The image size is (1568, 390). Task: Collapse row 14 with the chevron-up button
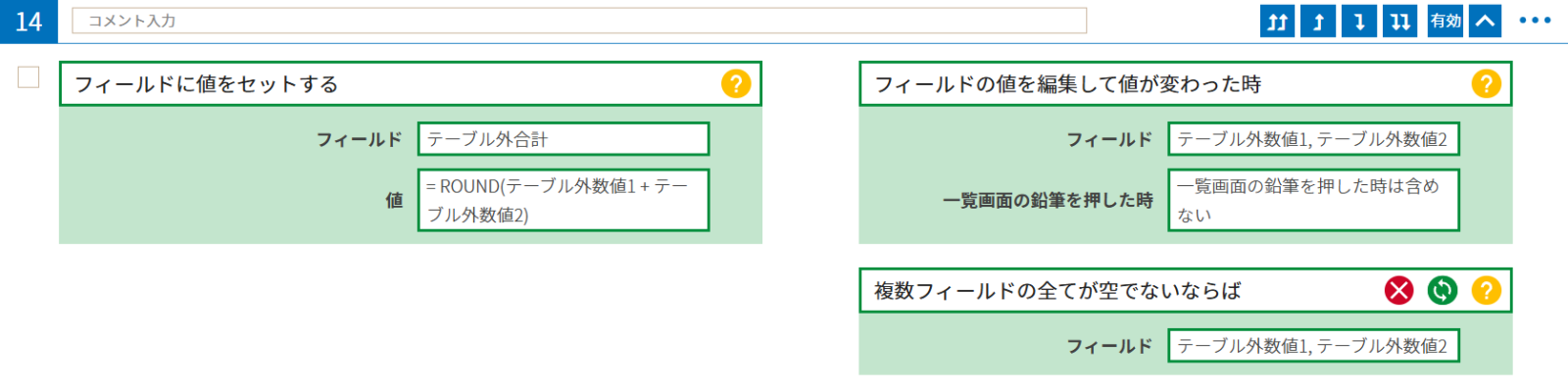click(1485, 21)
